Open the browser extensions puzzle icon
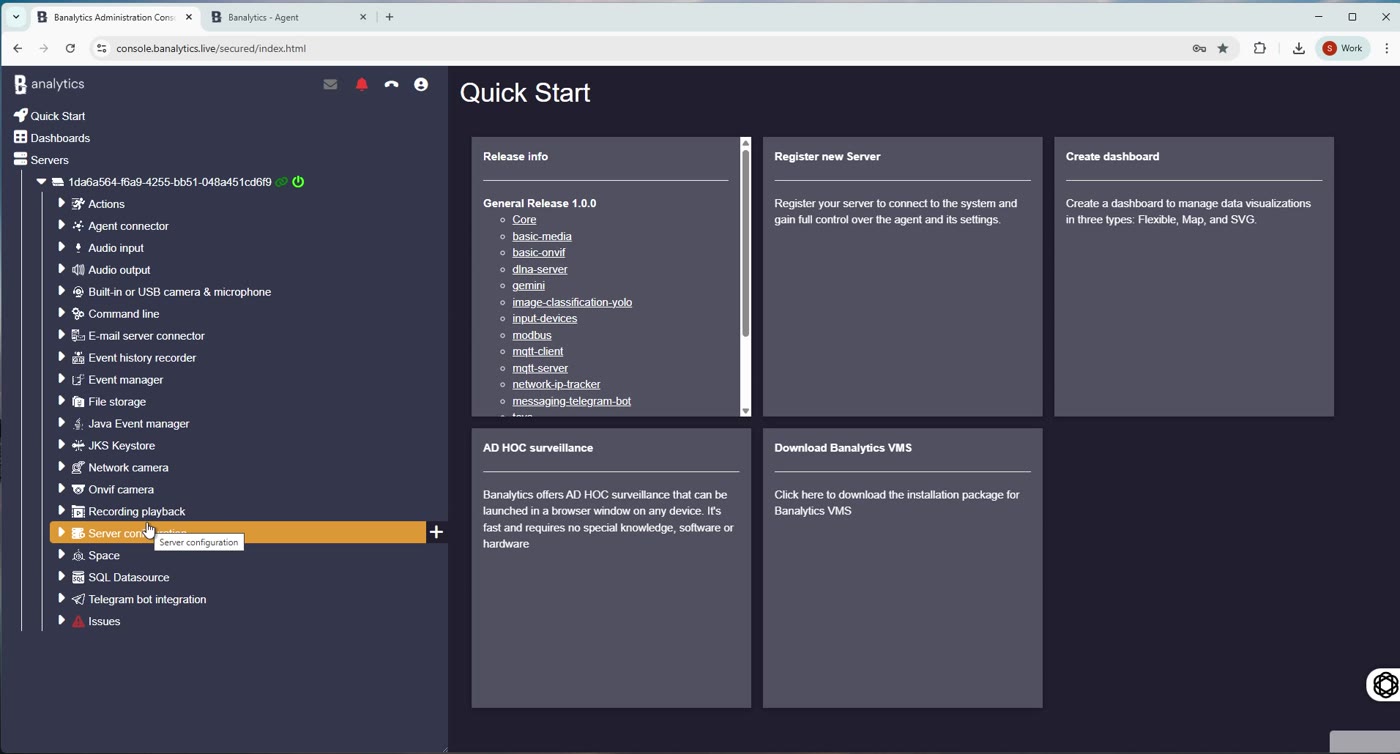The image size is (1400, 754). pyautogui.click(x=1260, y=48)
